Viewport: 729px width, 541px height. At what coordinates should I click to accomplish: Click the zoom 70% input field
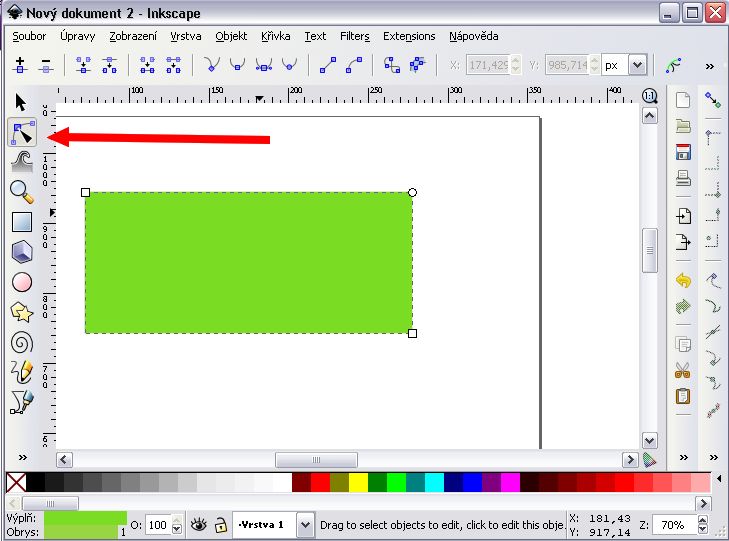pos(675,525)
